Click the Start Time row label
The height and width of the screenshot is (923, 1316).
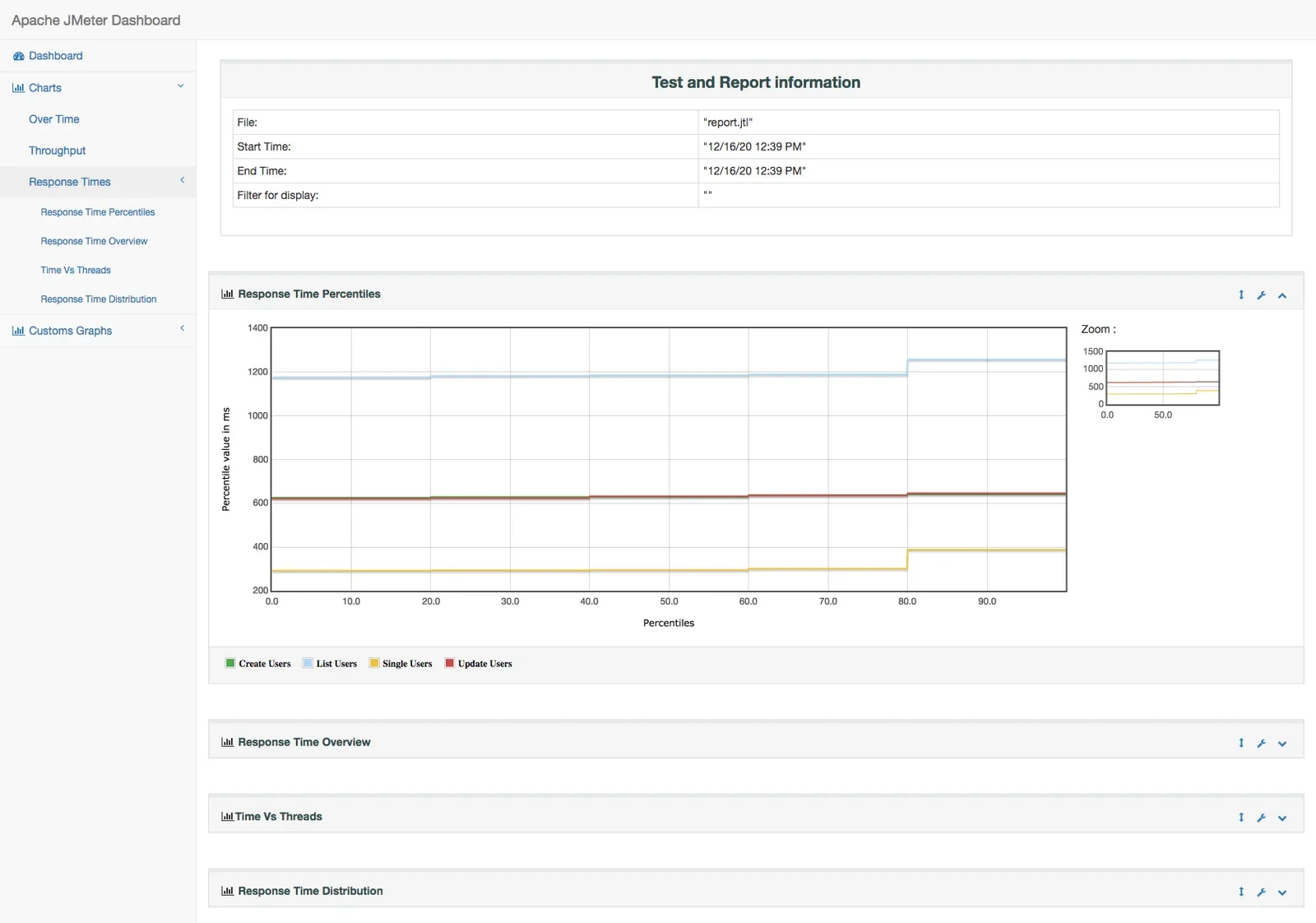coord(264,146)
